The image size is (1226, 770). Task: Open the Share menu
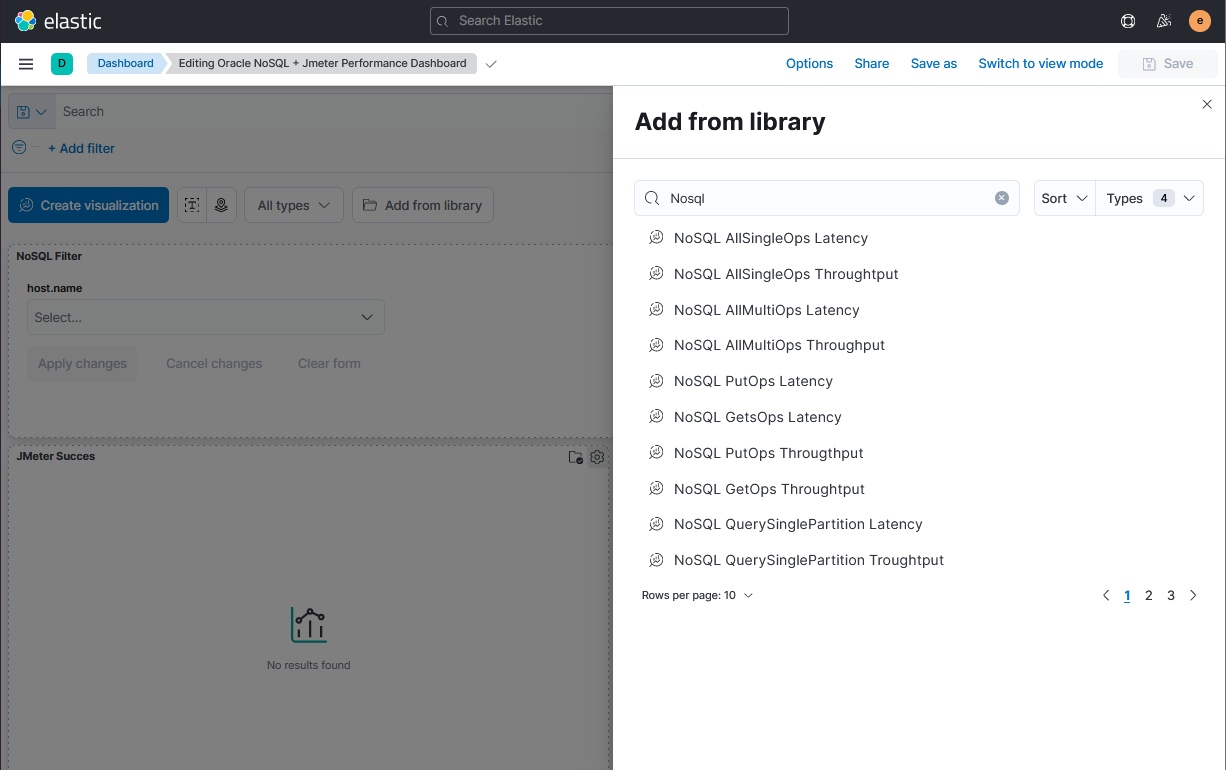pyautogui.click(x=872, y=64)
